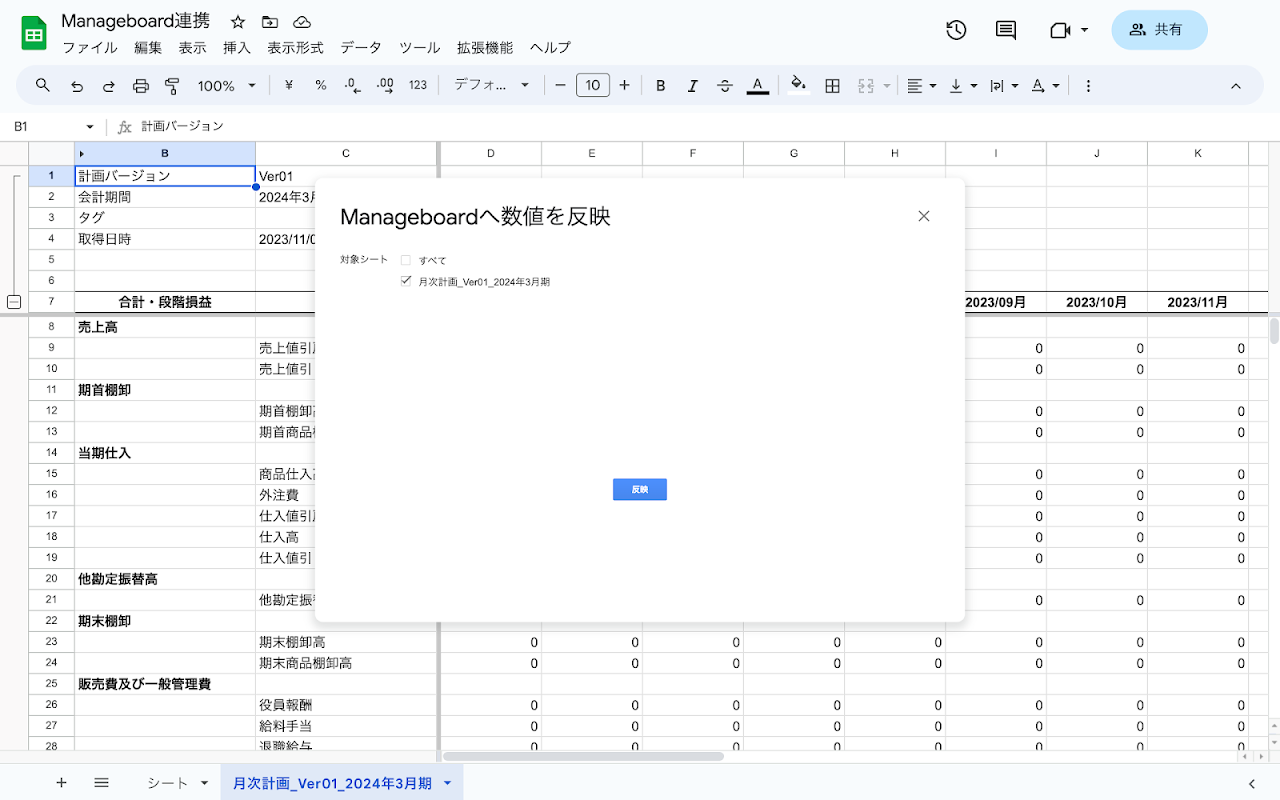
Task: Collapse the row group toggle at row 7
Action: click(x=14, y=302)
